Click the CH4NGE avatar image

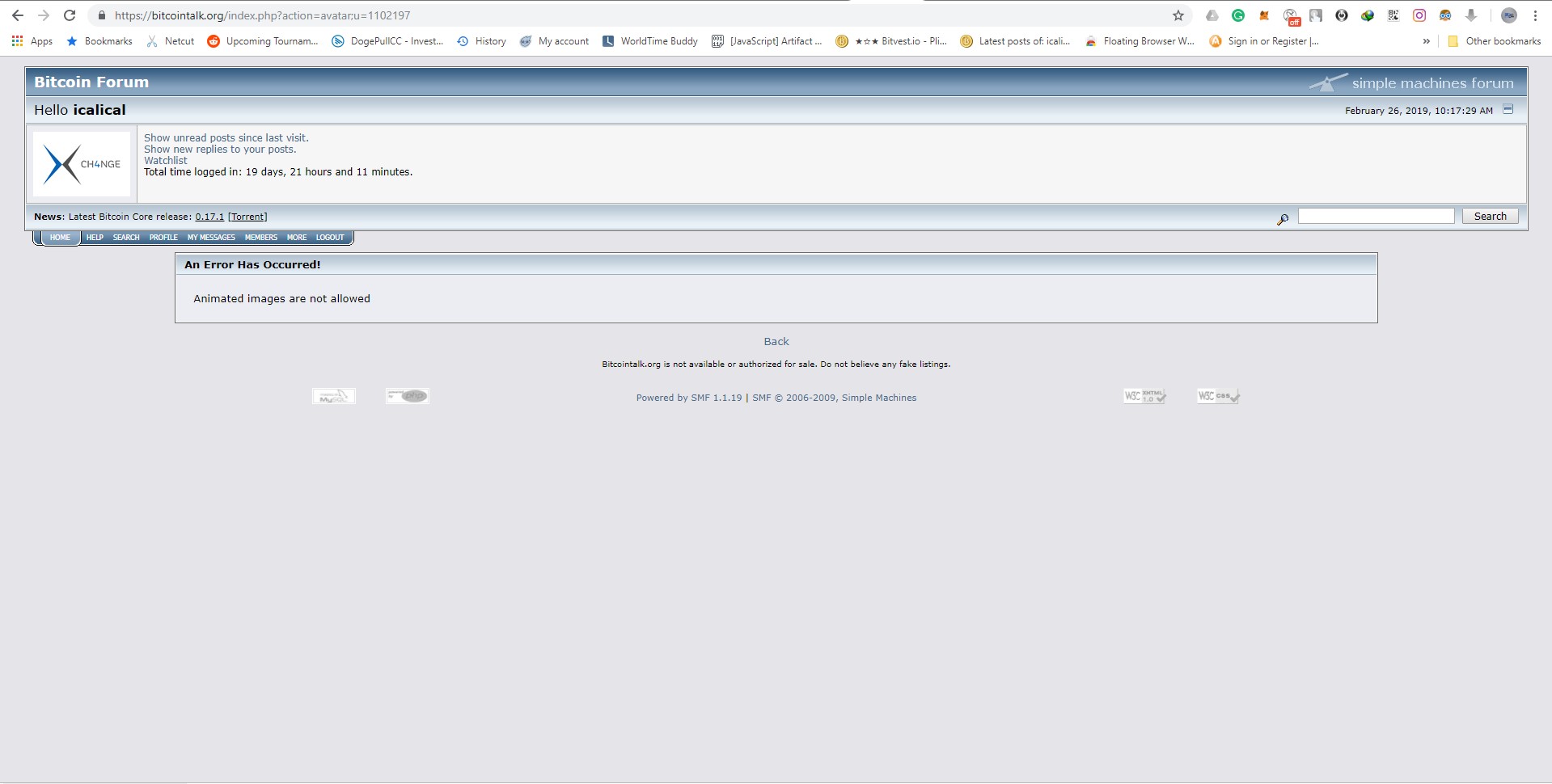pos(82,164)
